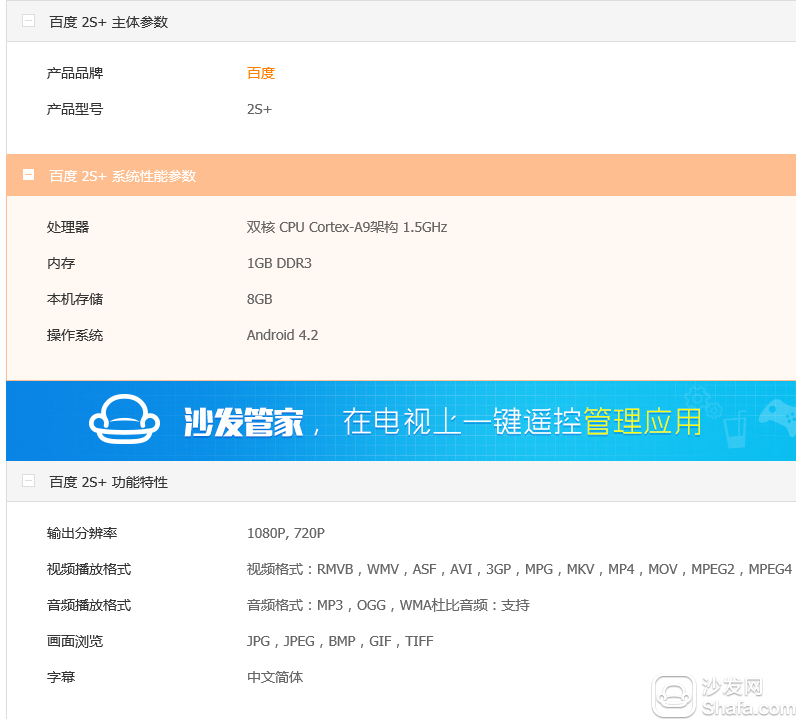Open the orange 百度 brand link
Image resolution: width=796 pixels, height=719 pixels.
tap(261, 73)
